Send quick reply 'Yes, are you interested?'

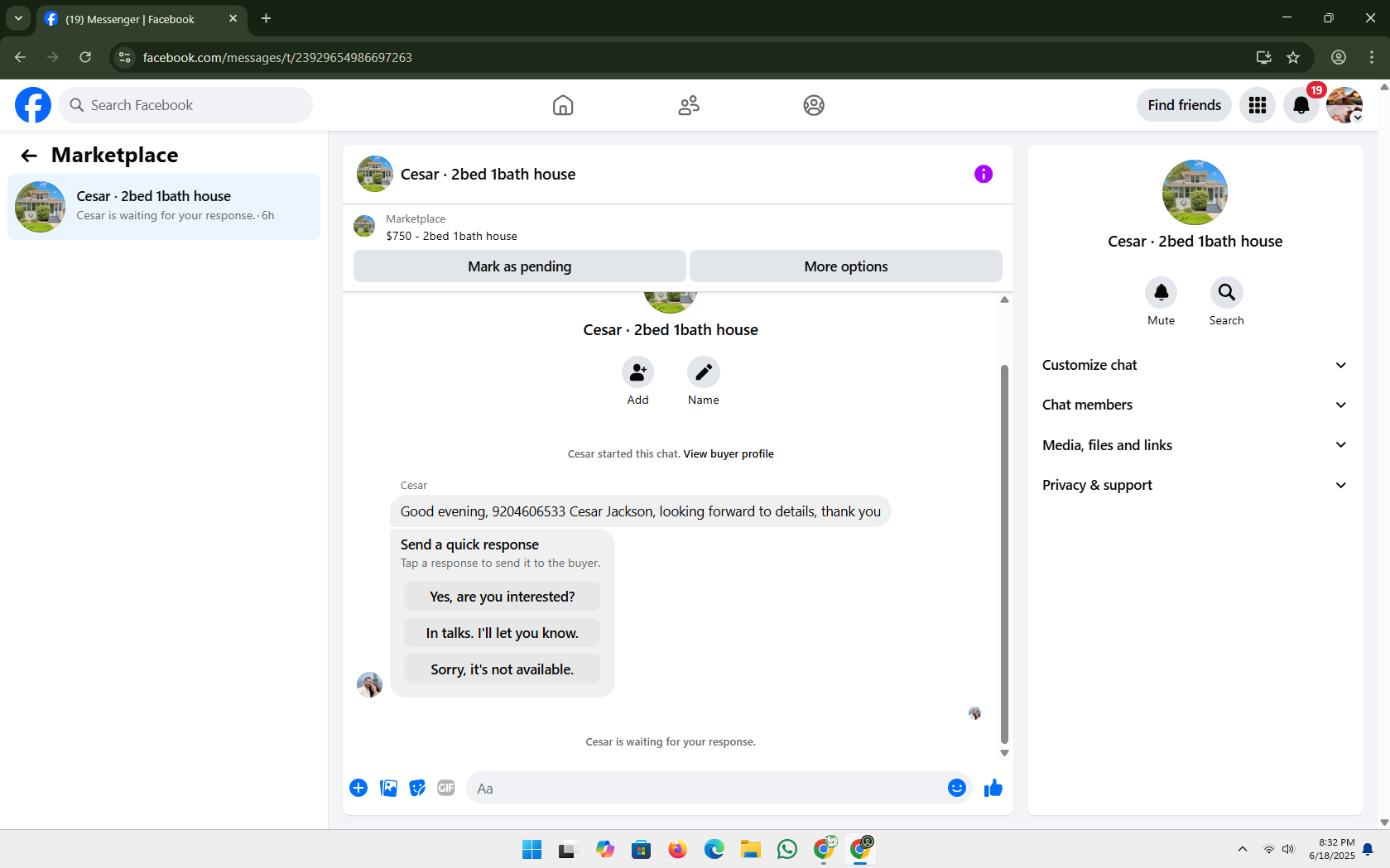[x=502, y=597]
